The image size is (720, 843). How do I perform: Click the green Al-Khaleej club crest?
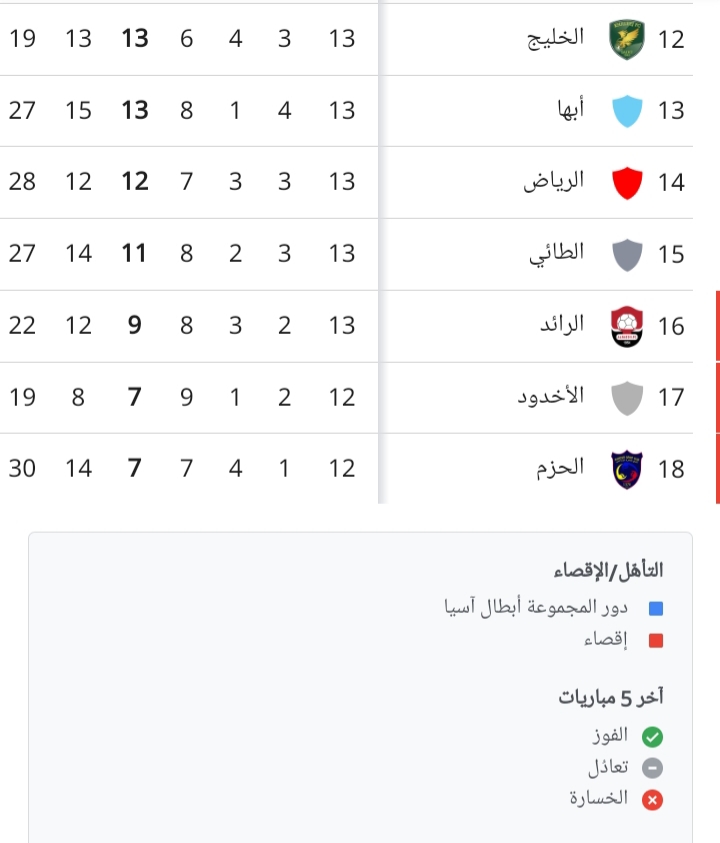[627, 39]
